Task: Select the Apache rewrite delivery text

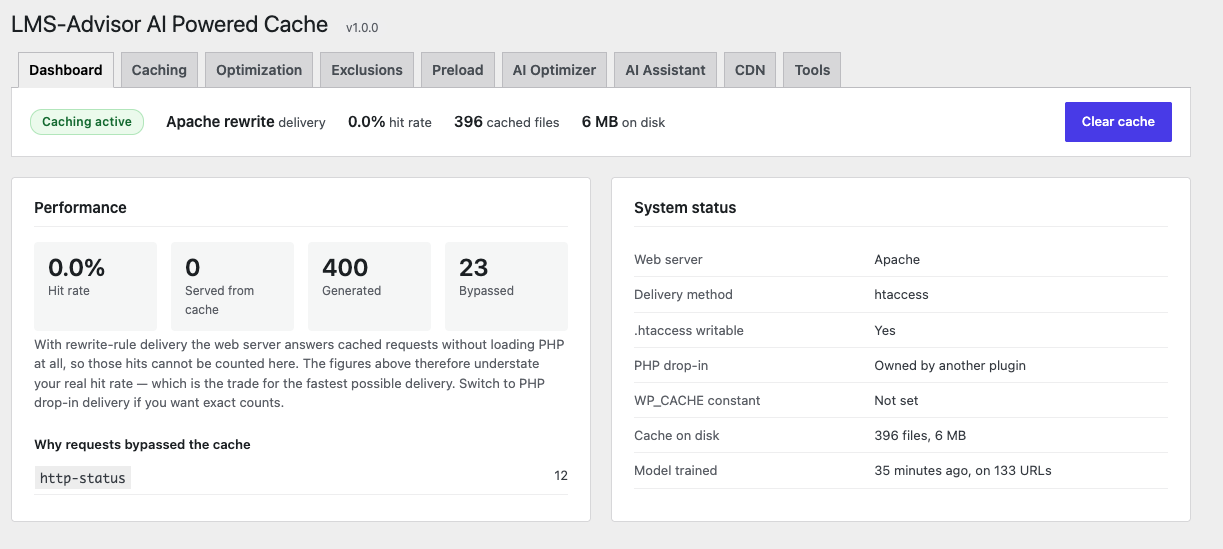Action: (x=246, y=122)
